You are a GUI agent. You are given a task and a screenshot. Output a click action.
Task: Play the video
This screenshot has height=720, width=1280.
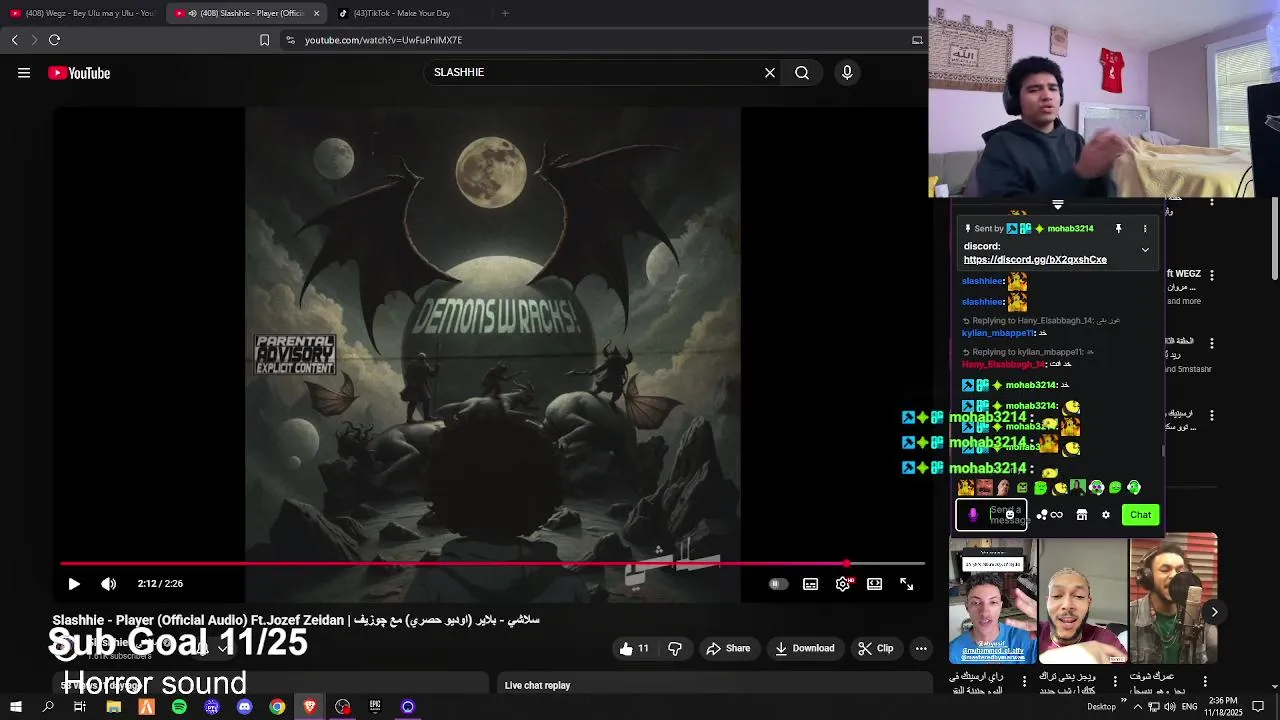(x=74, y=584)
